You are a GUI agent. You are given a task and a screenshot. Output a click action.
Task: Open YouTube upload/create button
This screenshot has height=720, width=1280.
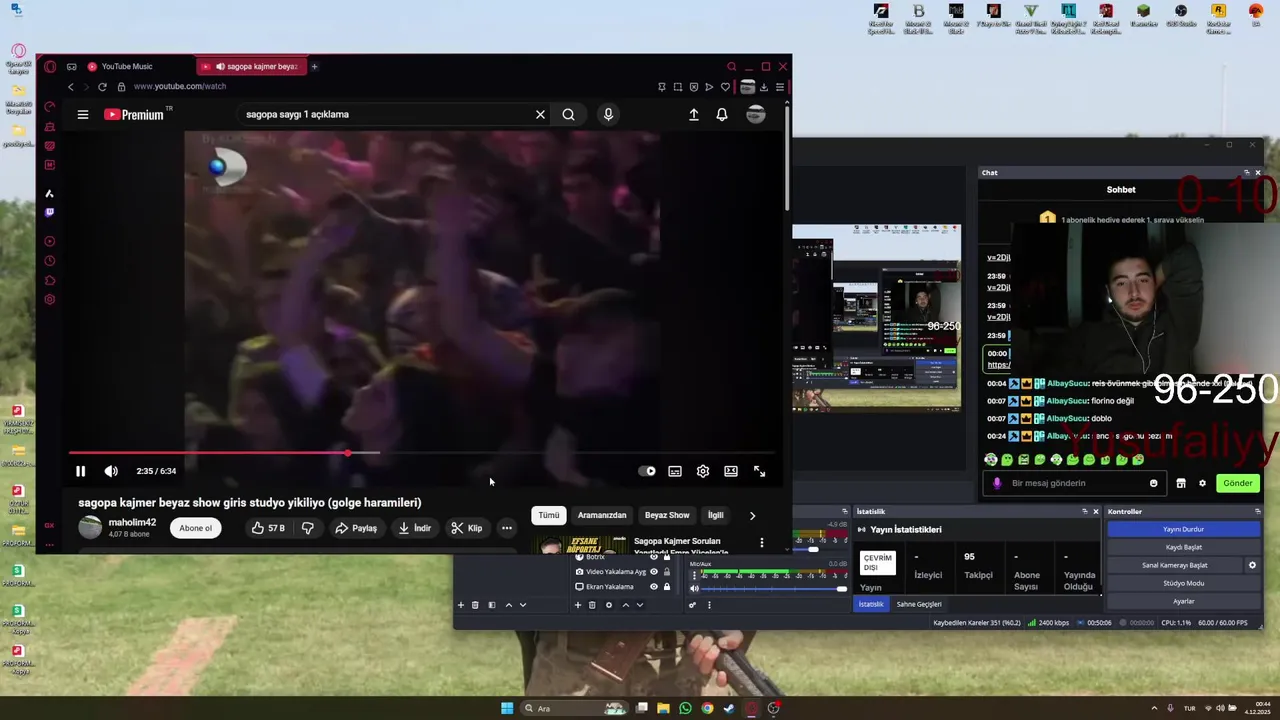[x=694, y=114]
